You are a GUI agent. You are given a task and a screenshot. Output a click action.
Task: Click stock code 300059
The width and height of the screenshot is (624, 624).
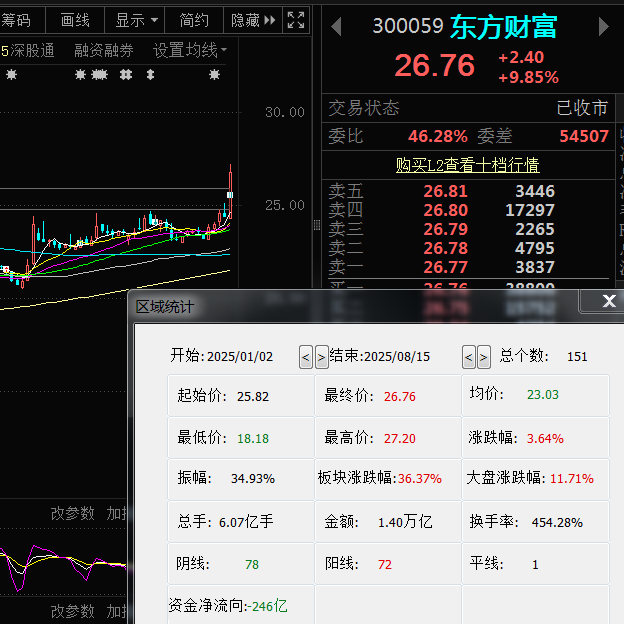(408, 26)
